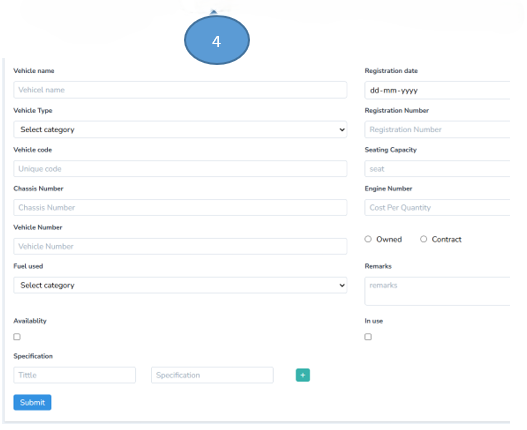Click the Seating Capacity seat field
This screenshot has width=527, height=430.
[x=437, y=169]
